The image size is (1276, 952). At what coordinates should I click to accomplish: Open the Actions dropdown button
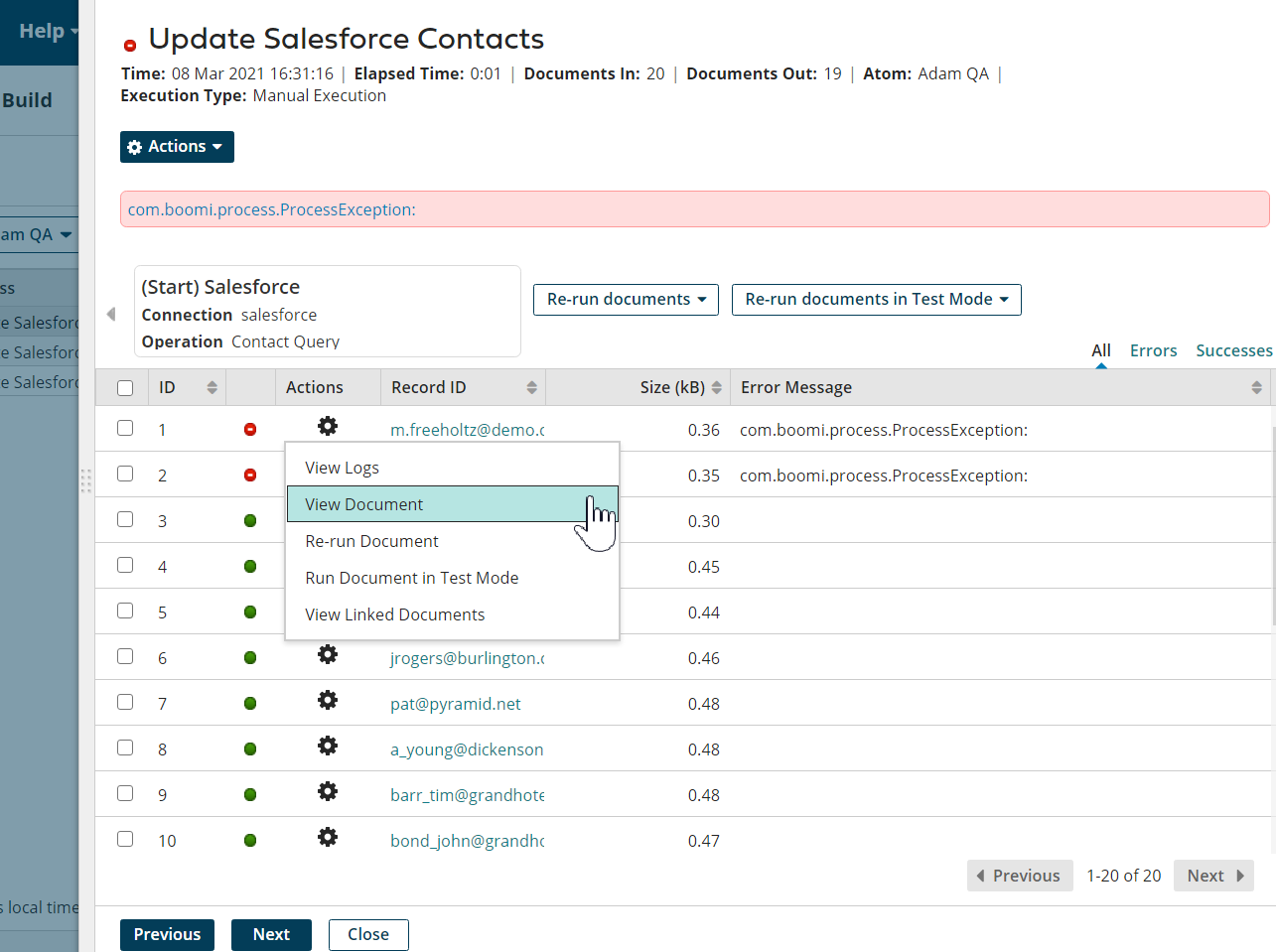tap(177, 147)
